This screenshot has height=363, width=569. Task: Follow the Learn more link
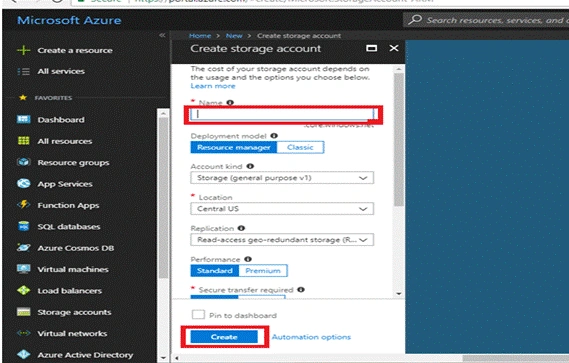tap(213, 86)
